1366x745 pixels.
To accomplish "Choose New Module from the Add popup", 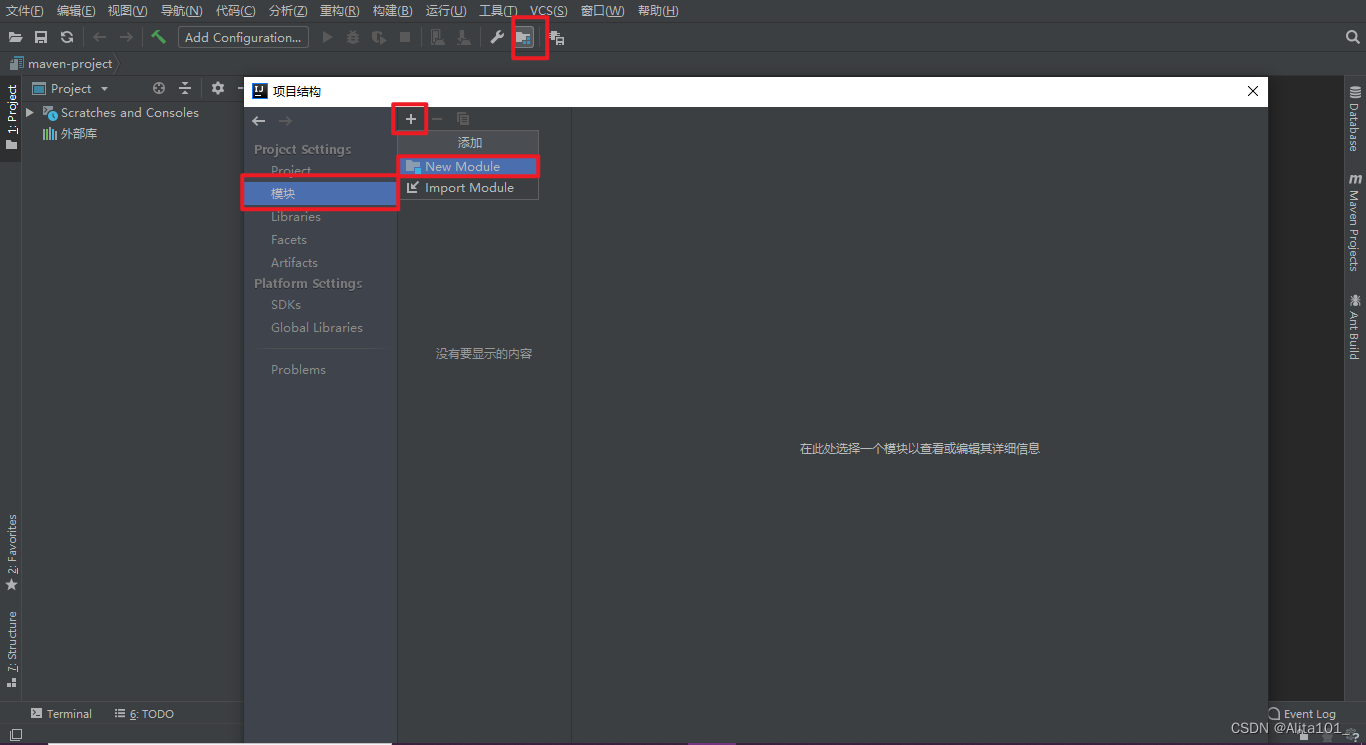I will (468, 166).
